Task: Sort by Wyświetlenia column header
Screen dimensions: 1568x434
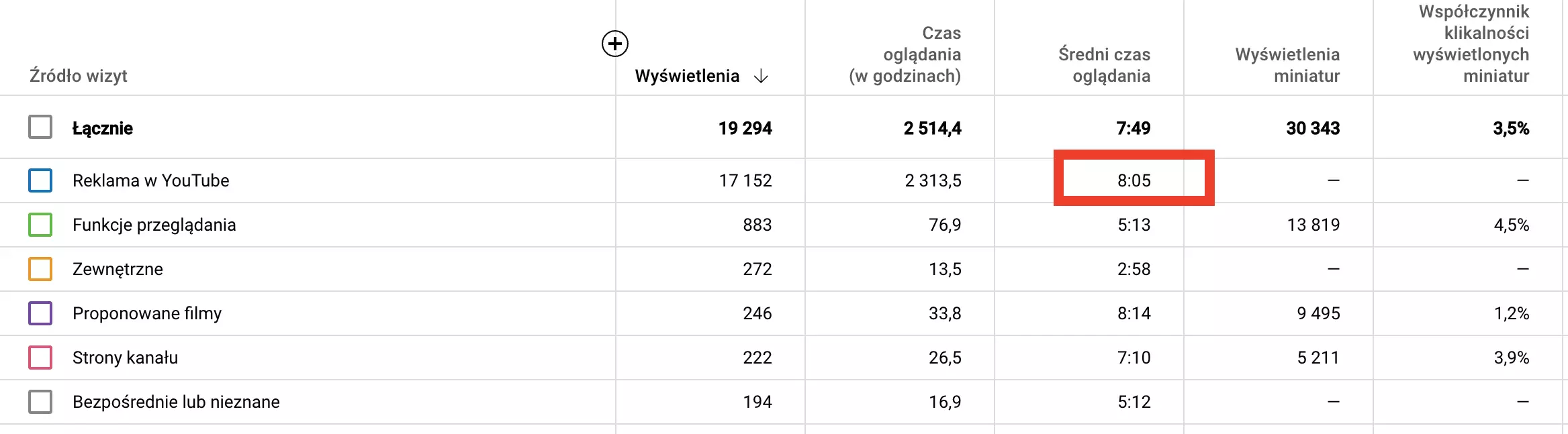Action: (687, 76)
